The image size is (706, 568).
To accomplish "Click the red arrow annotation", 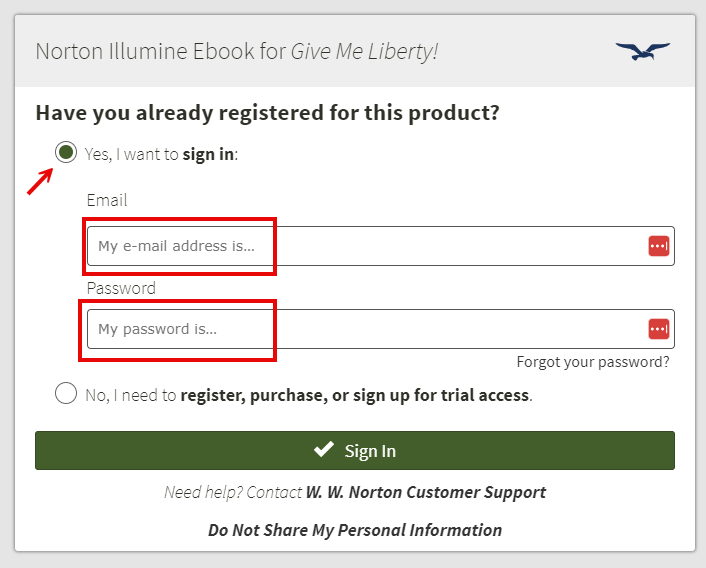I will click(x=40, y=181).
